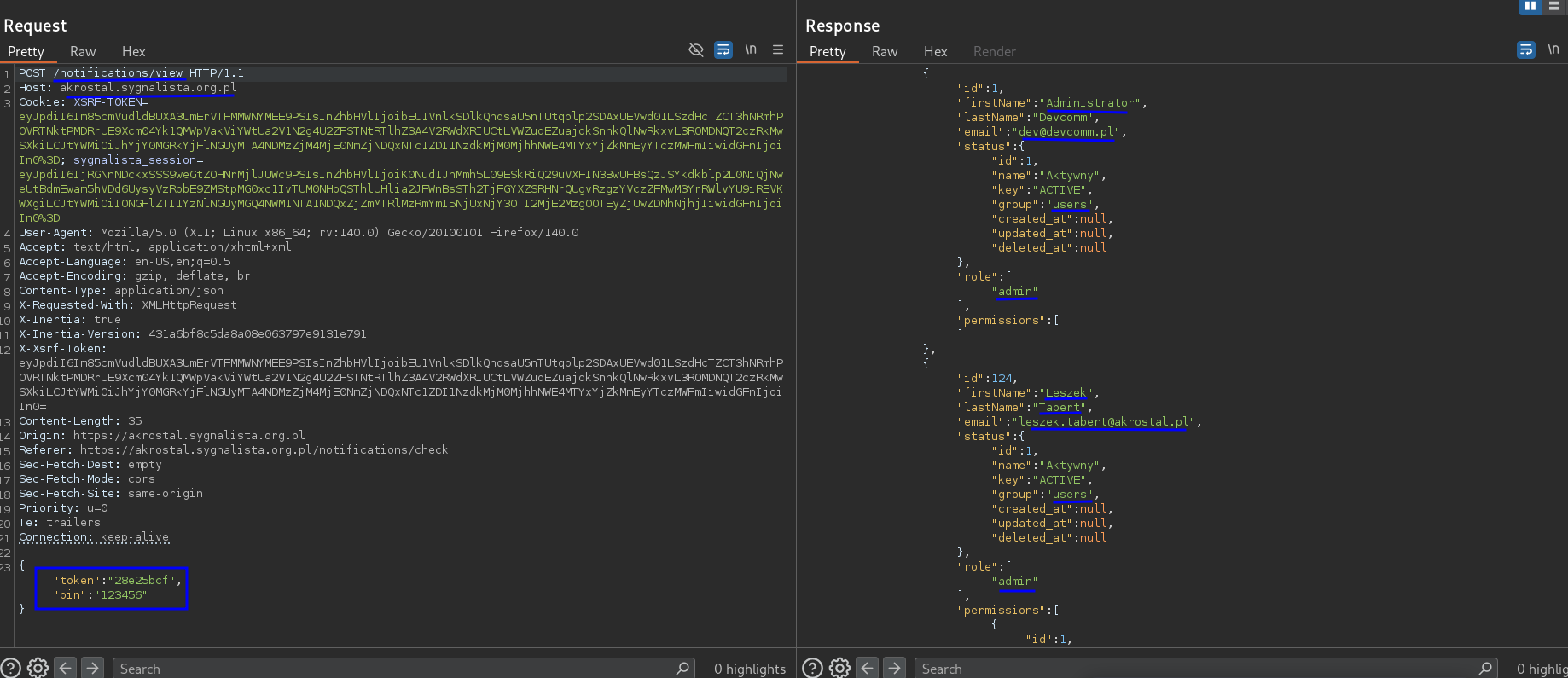Screen dimensions: 1568x678
Task: Open Response search help question mark icon
Action: click(x=813, y=668)
